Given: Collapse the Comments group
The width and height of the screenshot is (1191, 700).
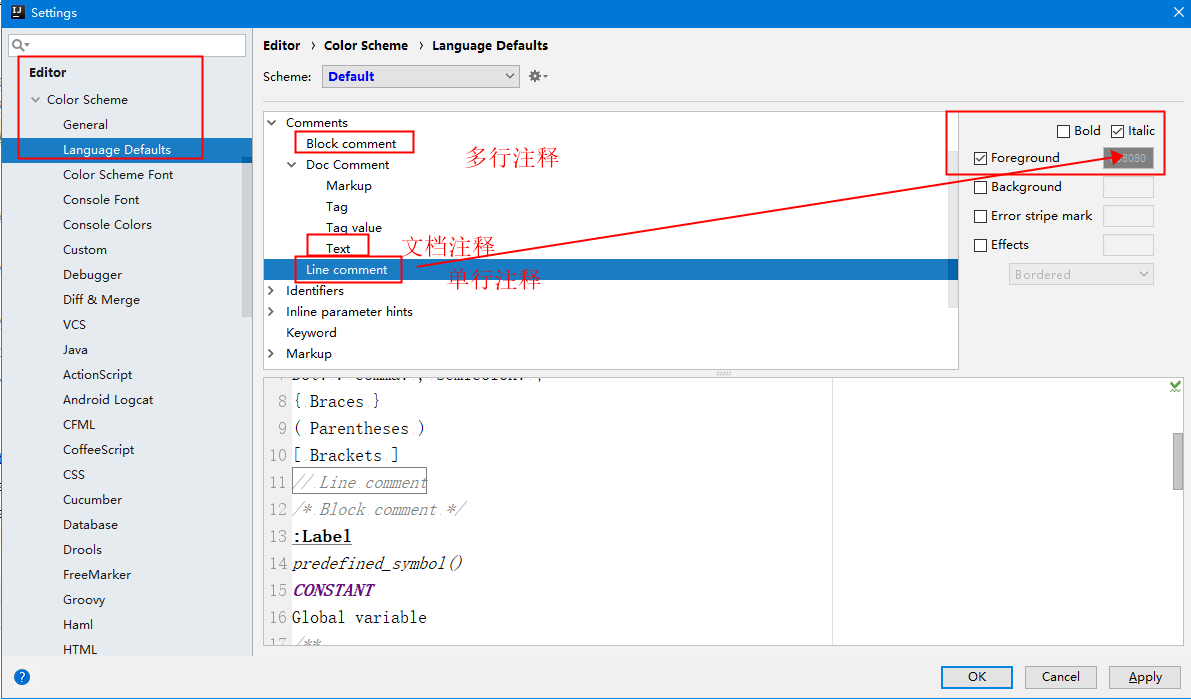Looking at the screenshot, I should click(272, 122).
